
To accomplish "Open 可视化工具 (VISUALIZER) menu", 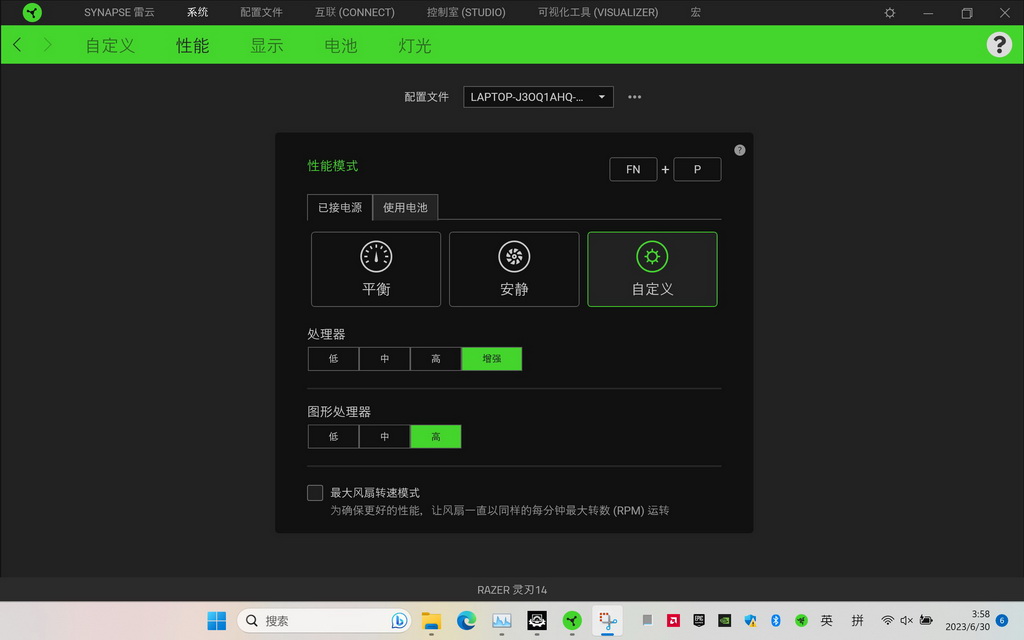I will pyautogui.click(x=598, y=12).
